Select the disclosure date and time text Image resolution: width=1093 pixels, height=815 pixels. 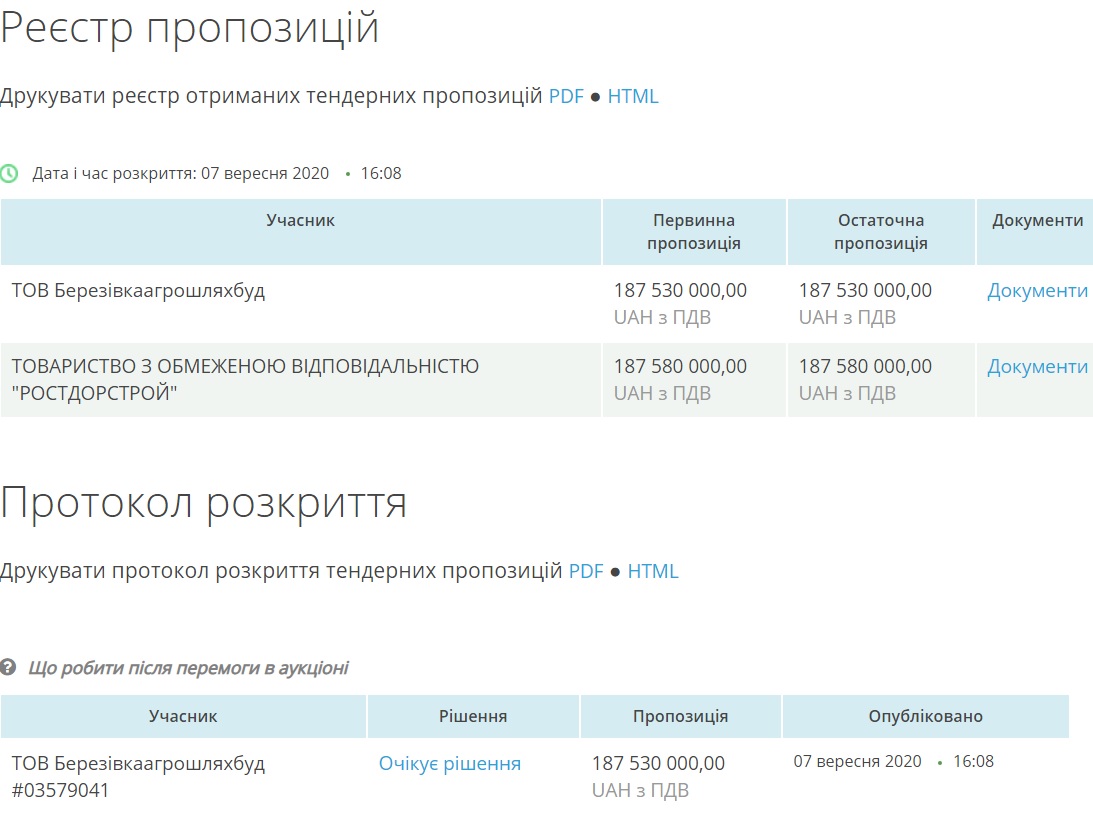click(217, 174)
